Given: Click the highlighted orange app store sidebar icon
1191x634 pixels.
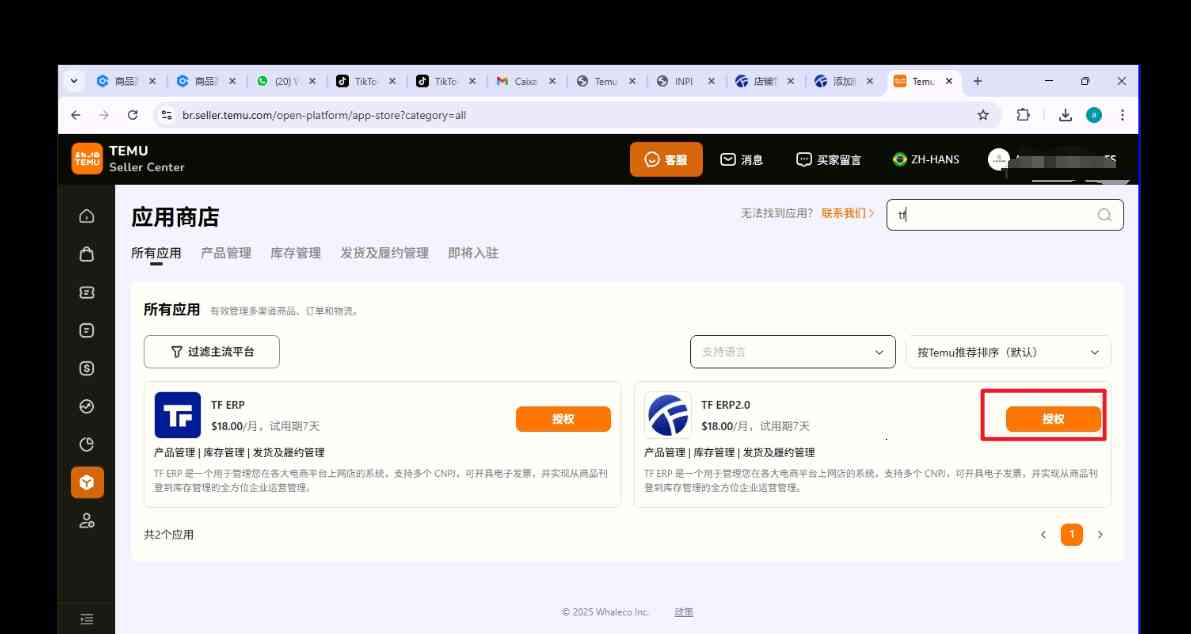Looking at the screenshot, I should coord(87,481).
